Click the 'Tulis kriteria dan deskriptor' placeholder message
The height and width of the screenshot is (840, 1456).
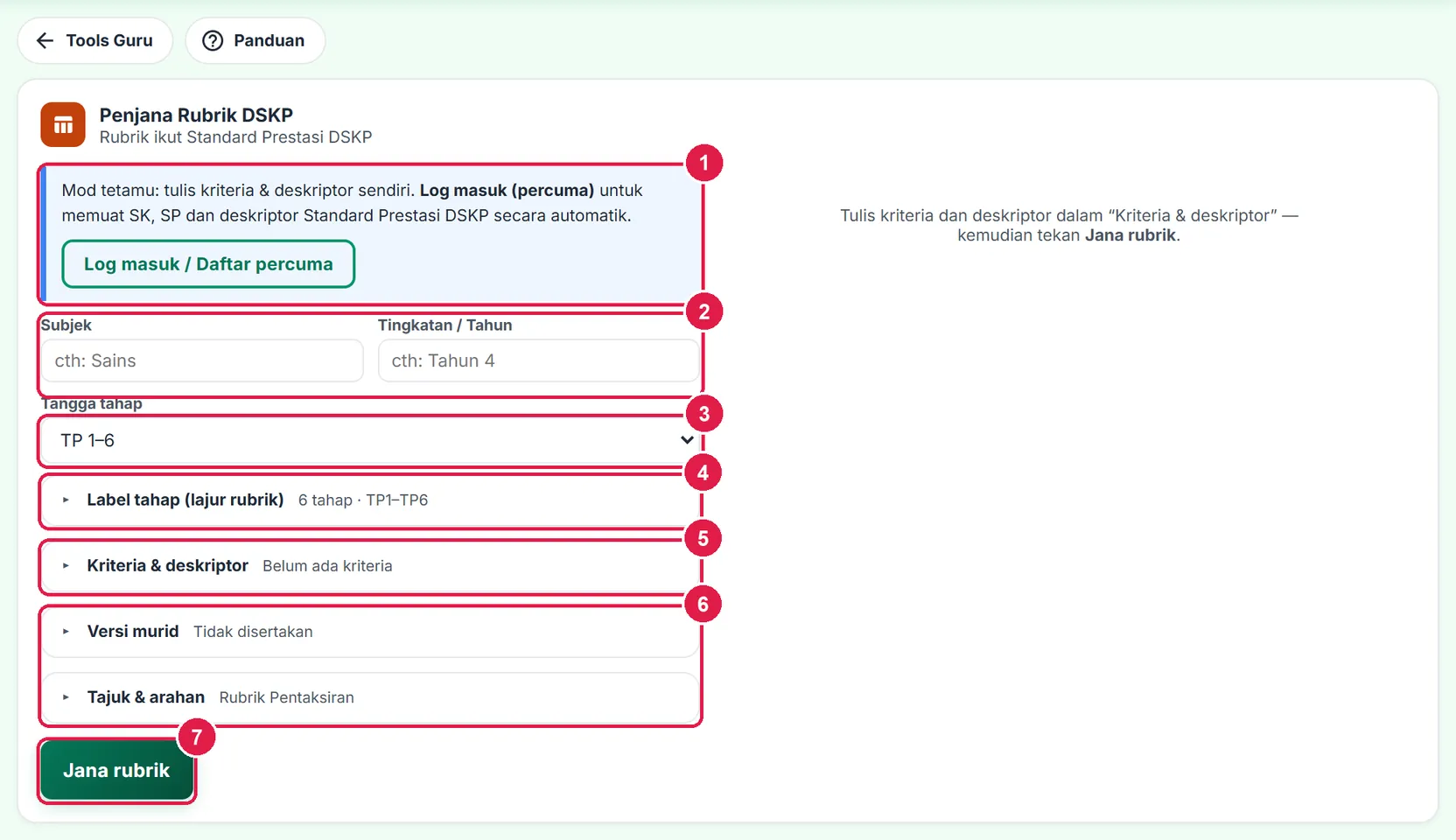(x=1068, y=225)
